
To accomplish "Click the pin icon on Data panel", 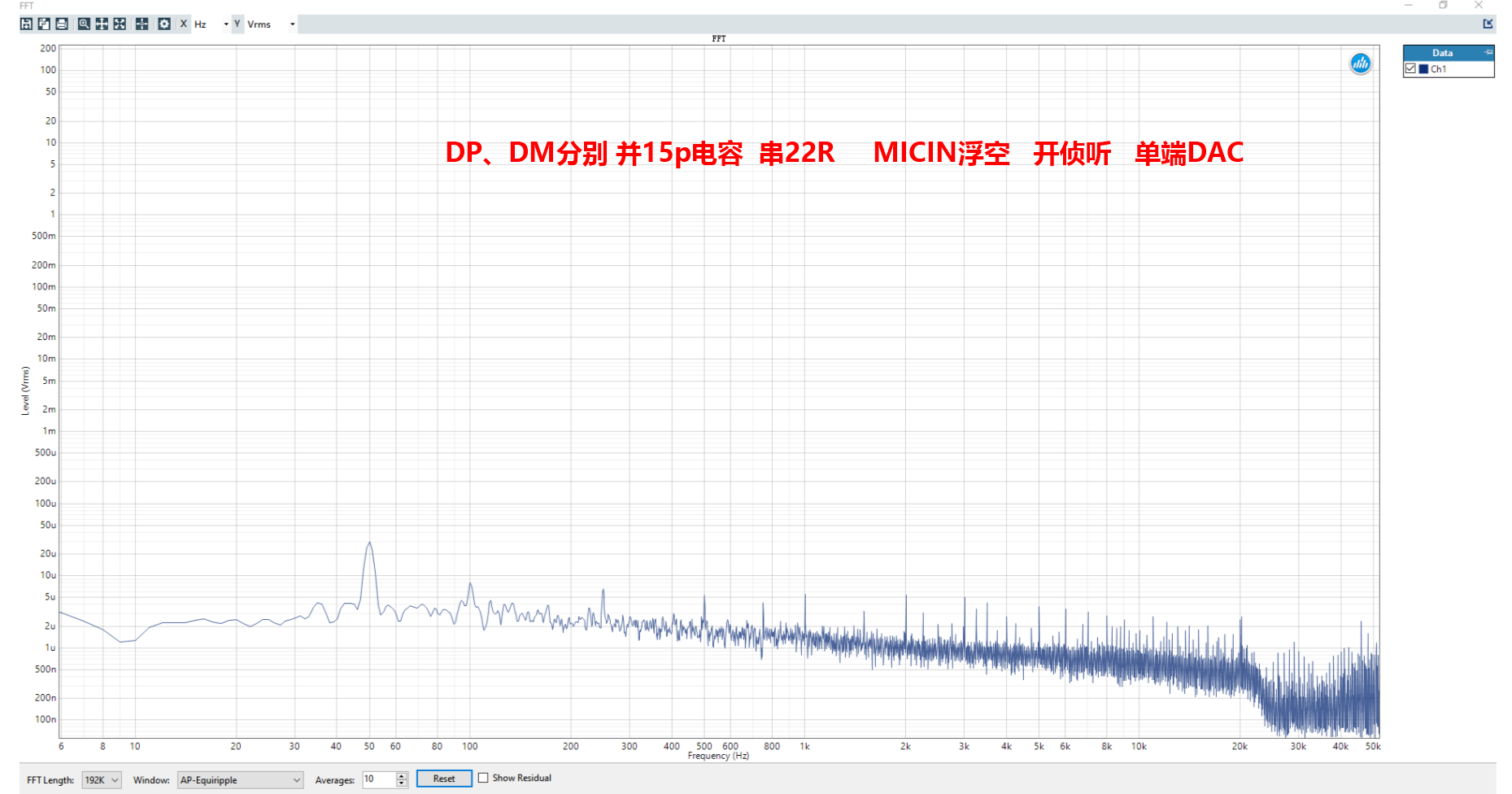I will point(1488,52).
